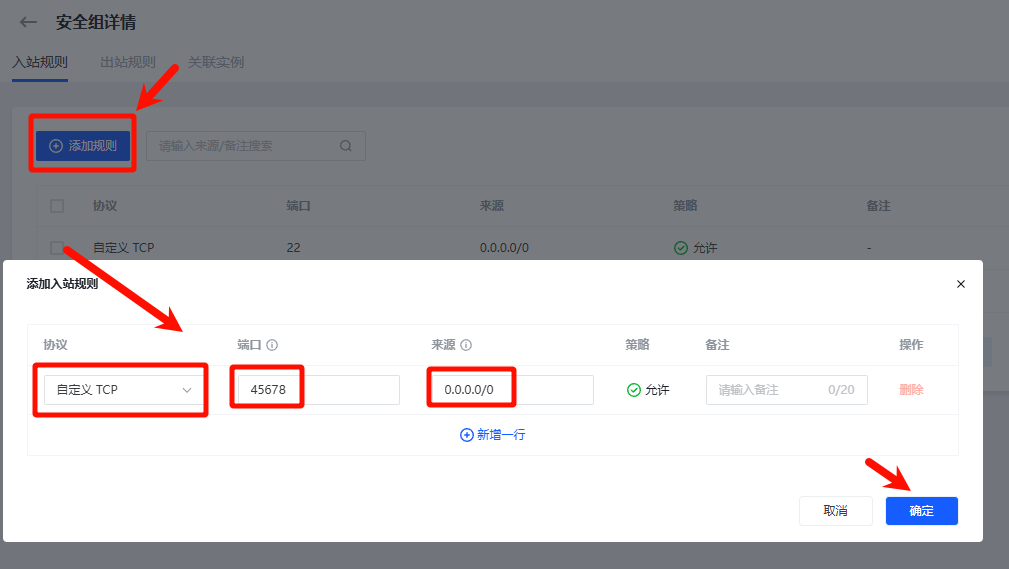Image resolution: width=1009 pixels, height=569 pixels.
Task: Expand protocol list via chevron arrow
Action: [x=187, y=390]
